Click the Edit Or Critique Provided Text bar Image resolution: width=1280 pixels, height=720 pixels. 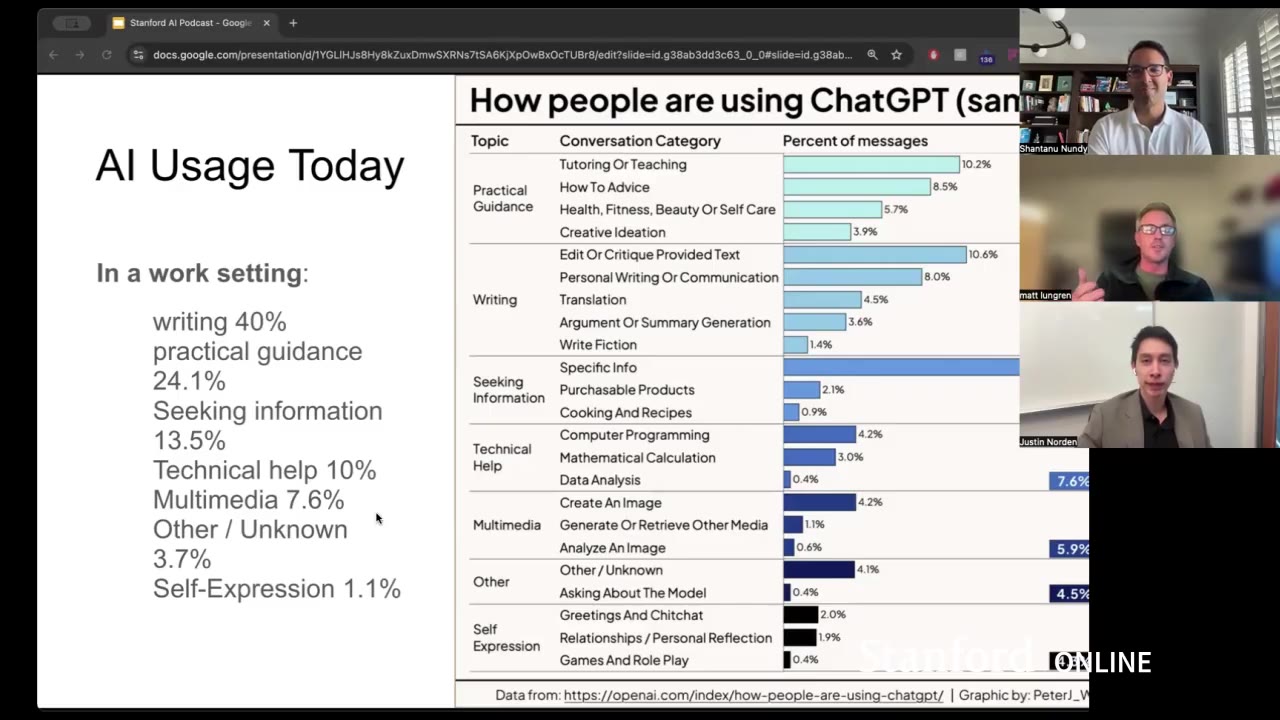click(x=874, y=255)
